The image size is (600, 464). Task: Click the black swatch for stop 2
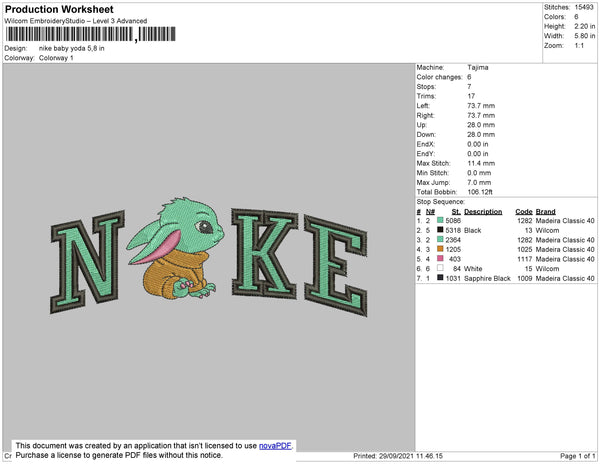click(x=440, y=230)
